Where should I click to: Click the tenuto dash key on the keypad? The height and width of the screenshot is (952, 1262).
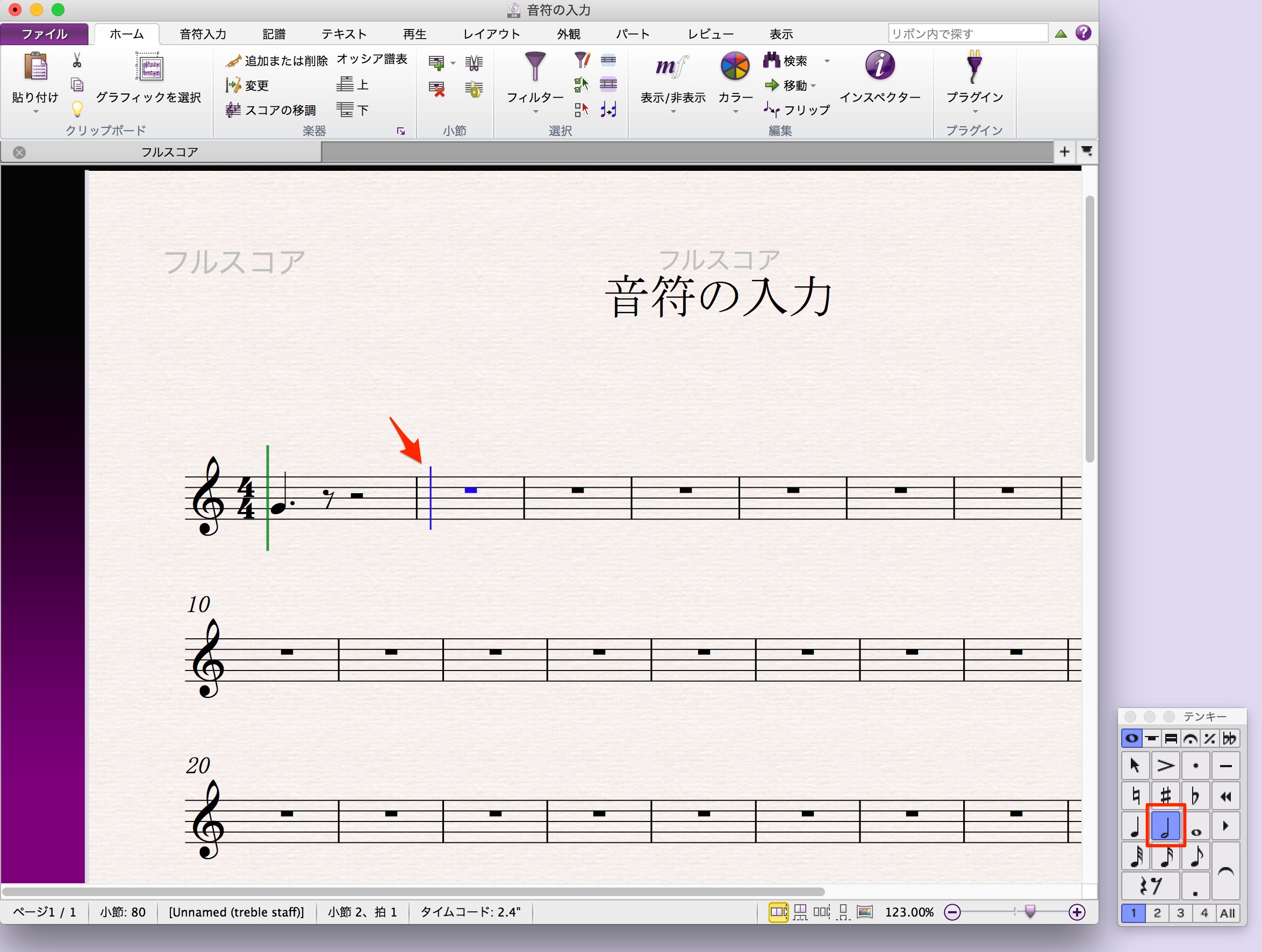1225,766
